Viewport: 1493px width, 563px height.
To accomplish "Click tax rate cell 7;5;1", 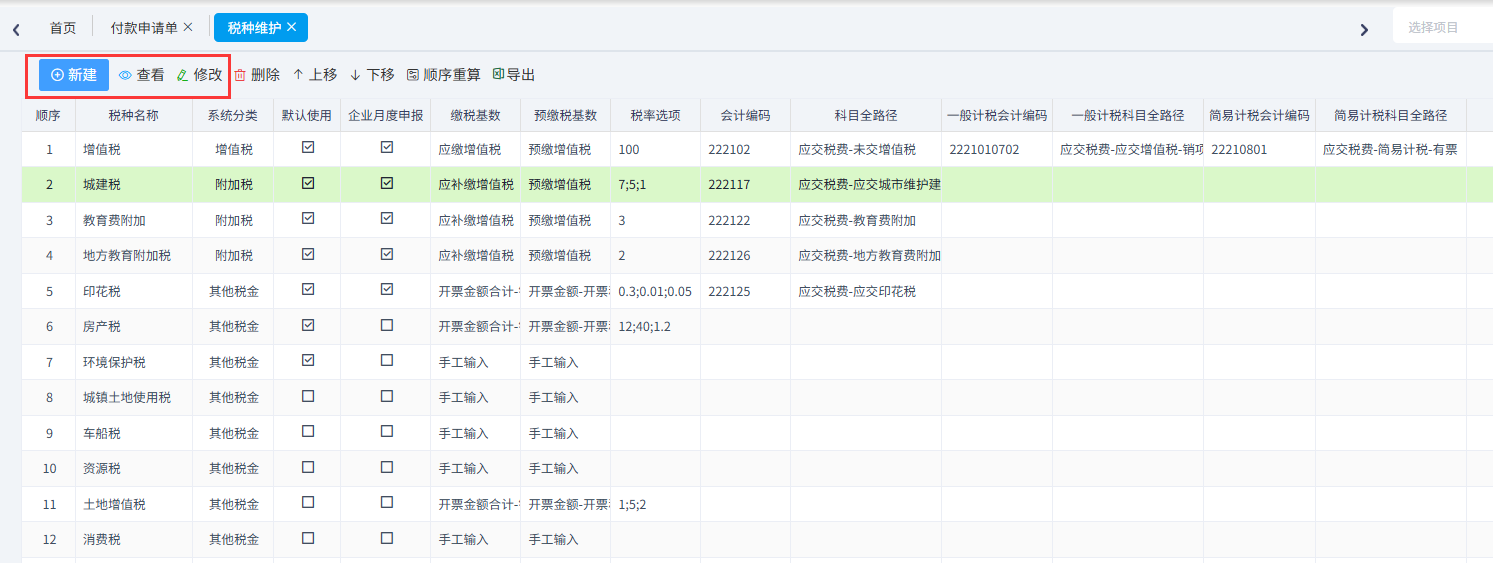I will coord(655,185).
